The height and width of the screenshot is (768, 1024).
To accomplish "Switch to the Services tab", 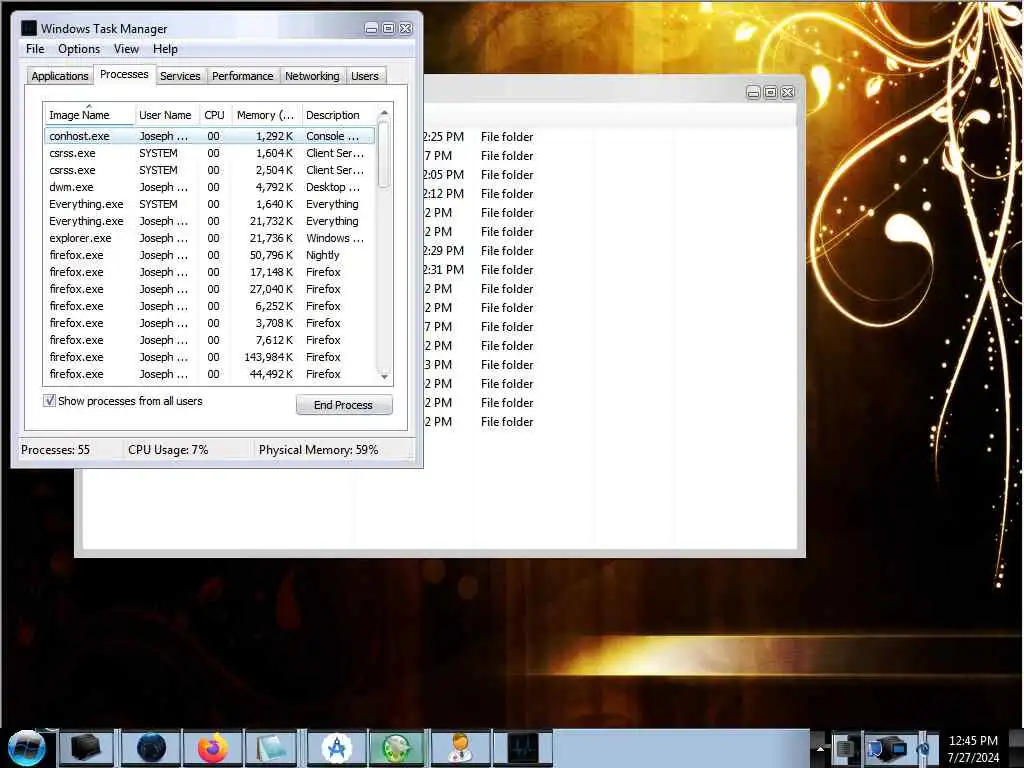I will 180,76.
